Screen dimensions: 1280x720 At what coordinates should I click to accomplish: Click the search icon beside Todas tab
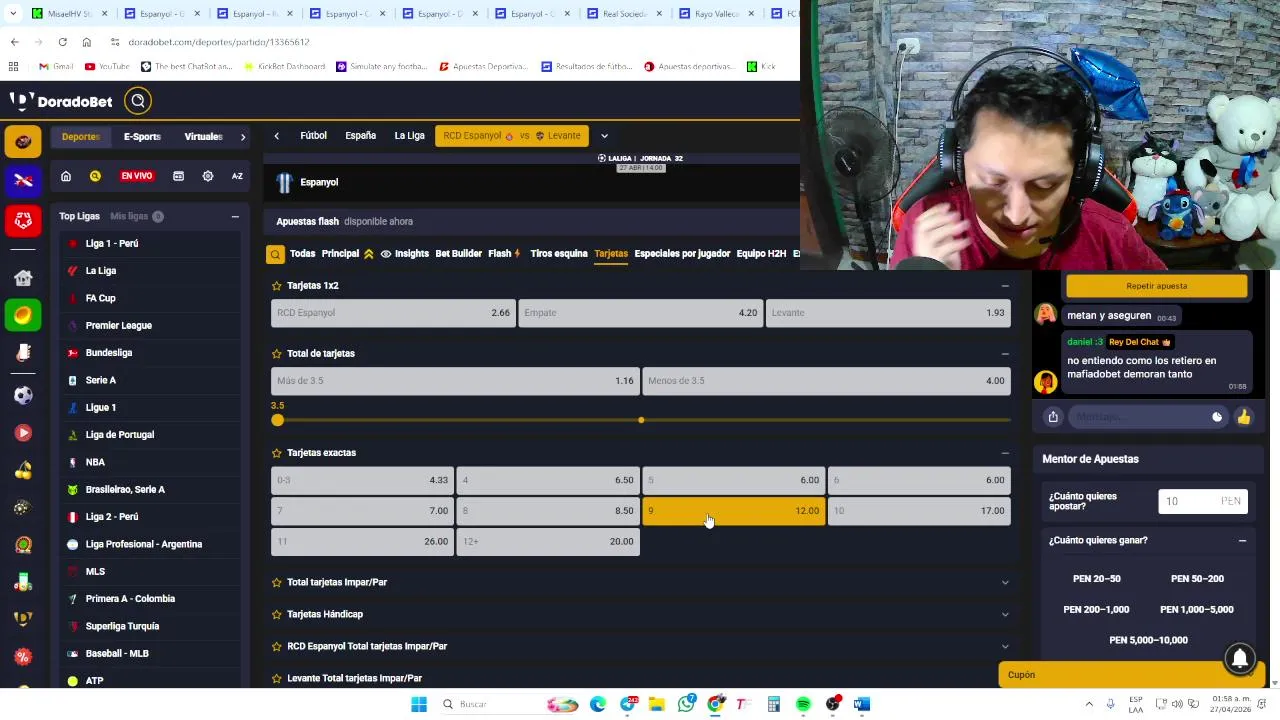point(275,254)
